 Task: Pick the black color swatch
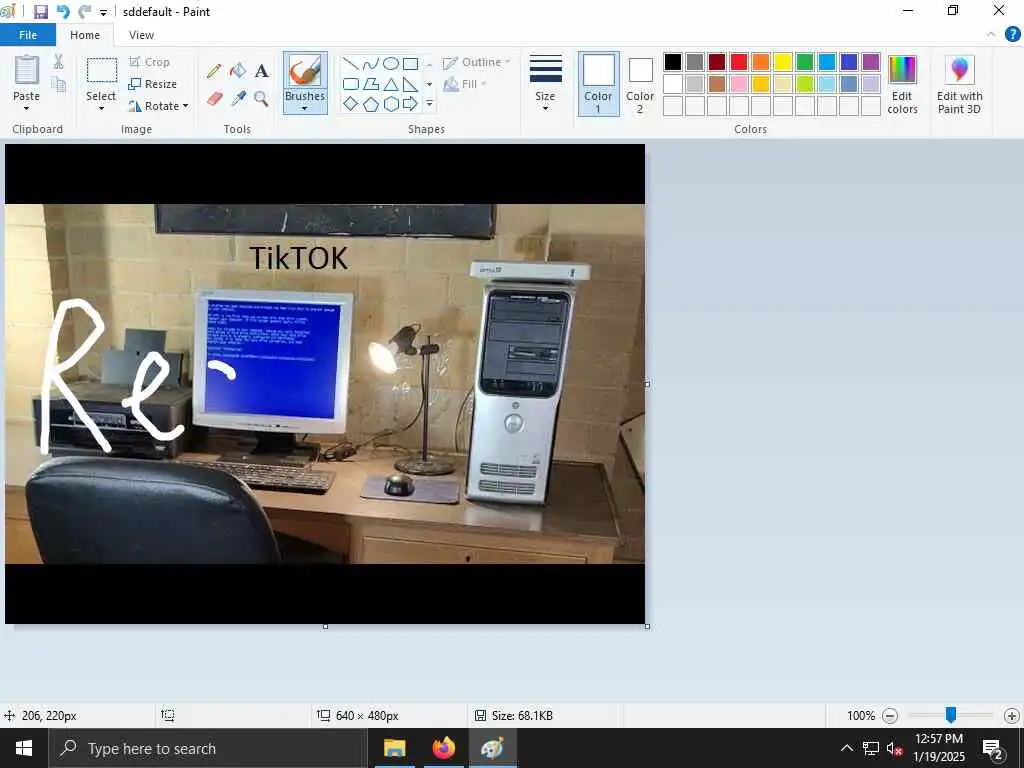tap(673, 62)
